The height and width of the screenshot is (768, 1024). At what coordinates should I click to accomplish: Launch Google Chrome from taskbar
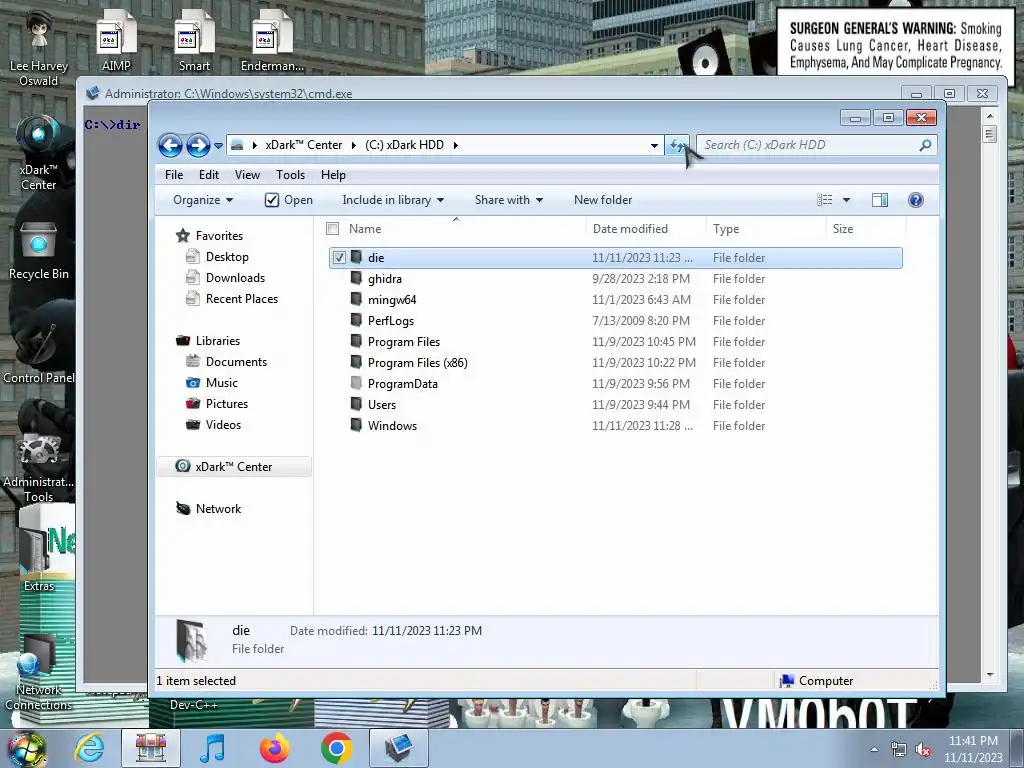click(336, 748)
